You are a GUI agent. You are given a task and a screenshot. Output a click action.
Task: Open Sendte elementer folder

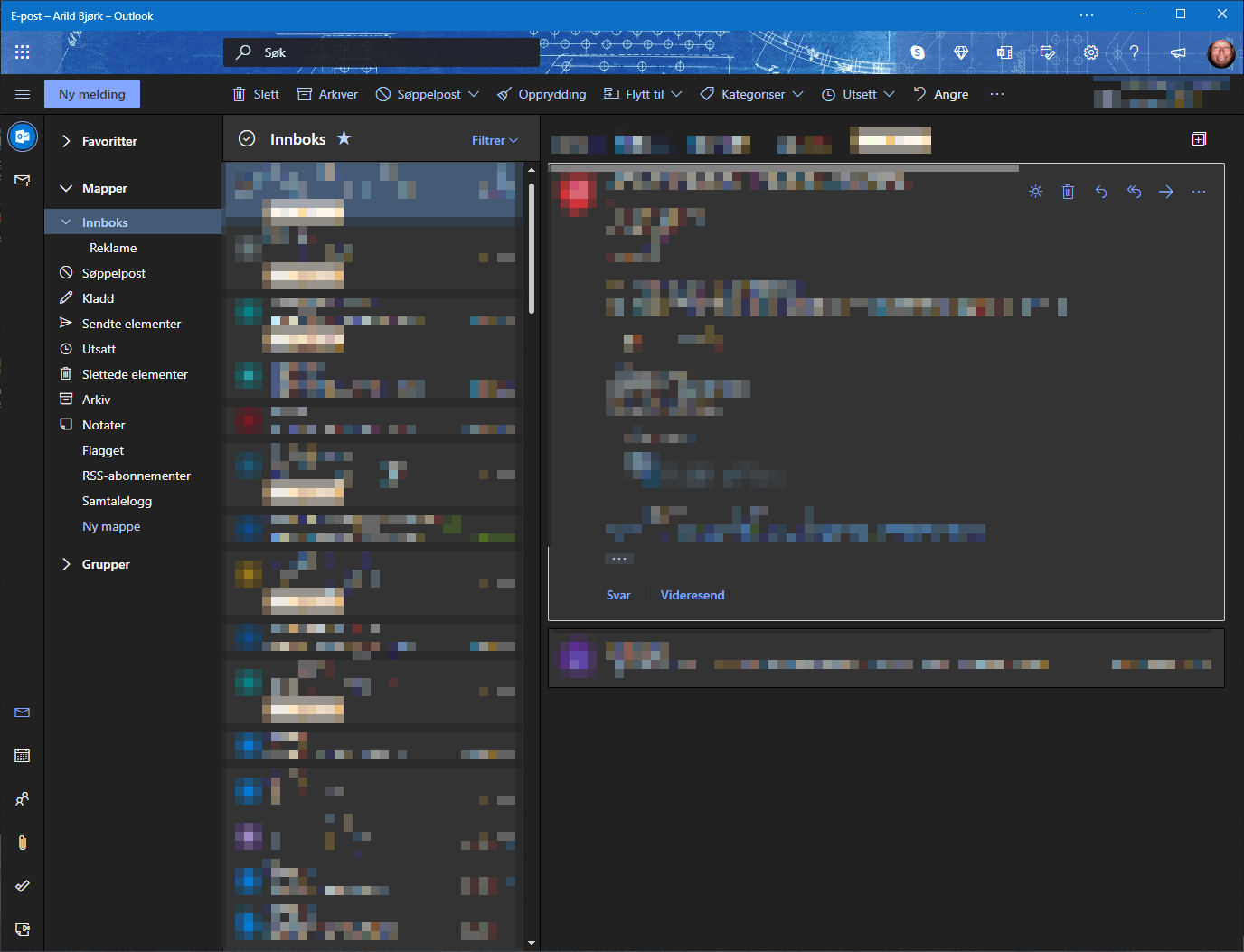click(131, 324)
